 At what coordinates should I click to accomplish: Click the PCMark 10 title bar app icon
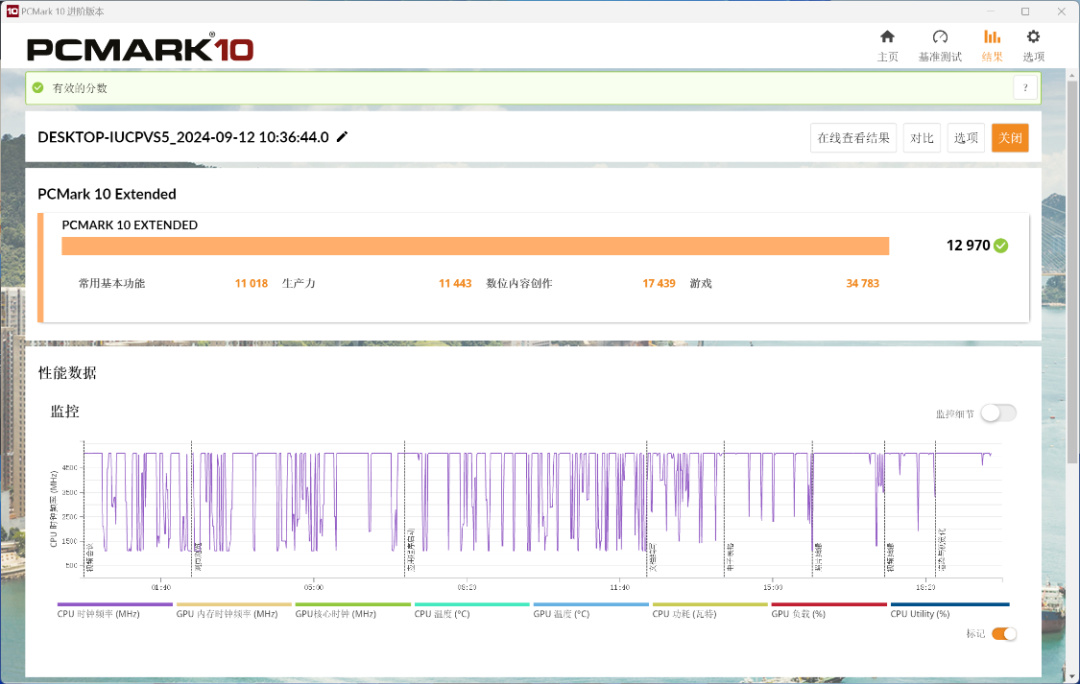point(12,11)
